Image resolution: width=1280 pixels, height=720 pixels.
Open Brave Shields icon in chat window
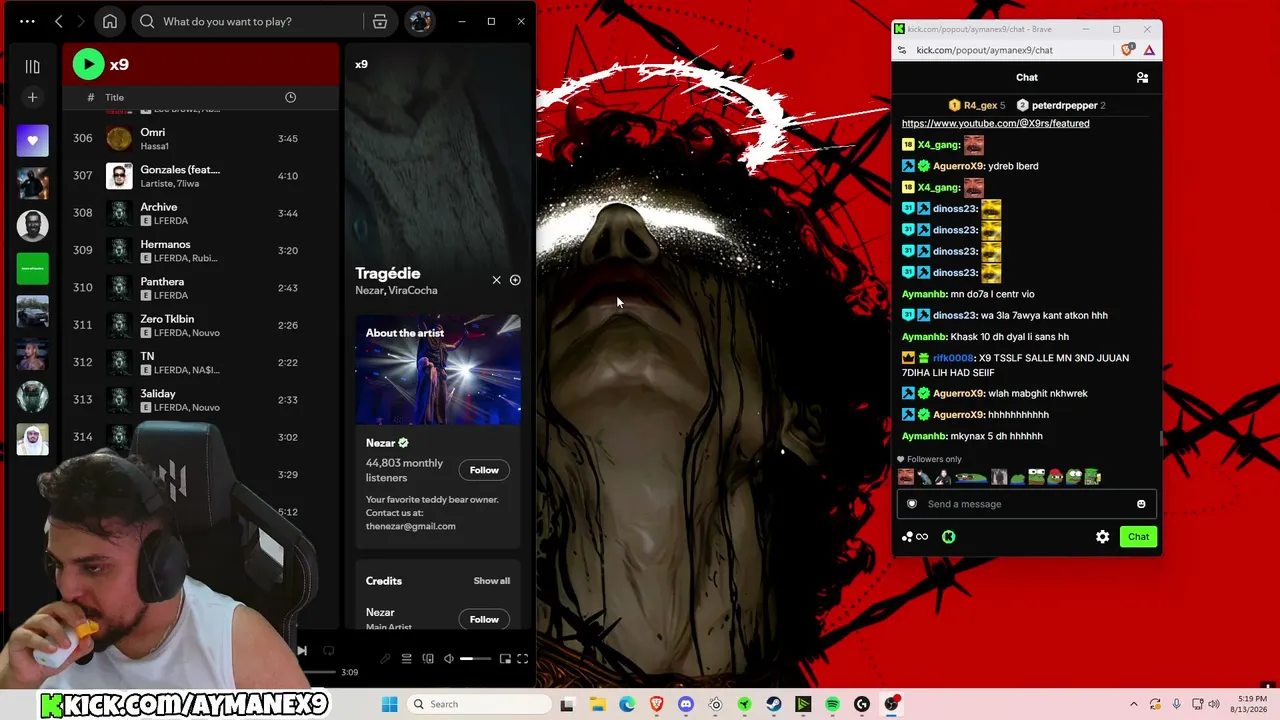1128,50
